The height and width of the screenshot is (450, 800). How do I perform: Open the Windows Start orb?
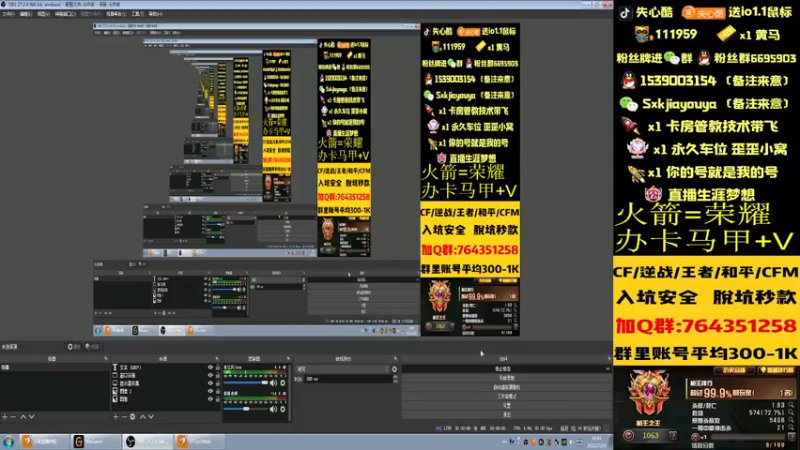[x=8, y=442]
